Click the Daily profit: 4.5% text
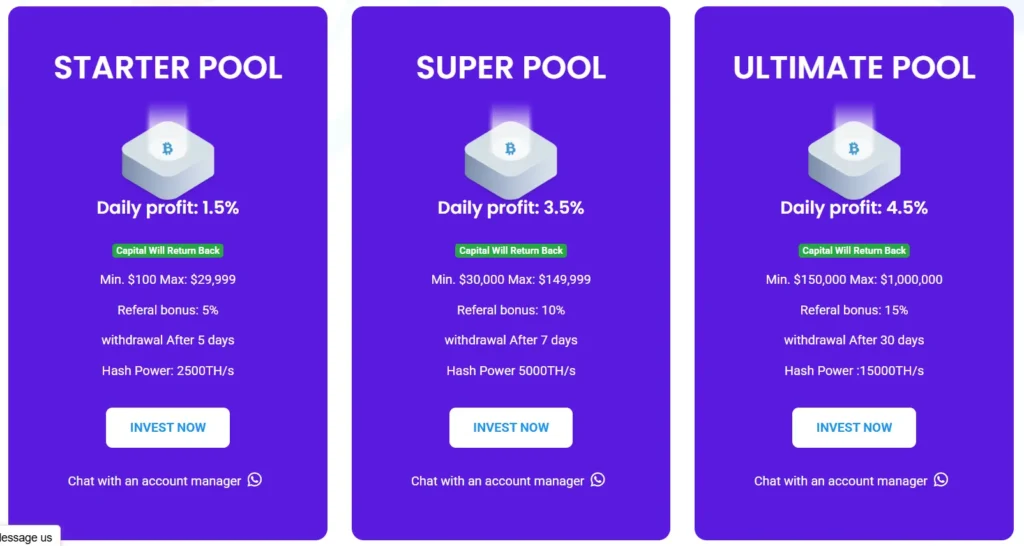Image resolution: width=1024 pixels, height=546 pixels. (854, 208)
